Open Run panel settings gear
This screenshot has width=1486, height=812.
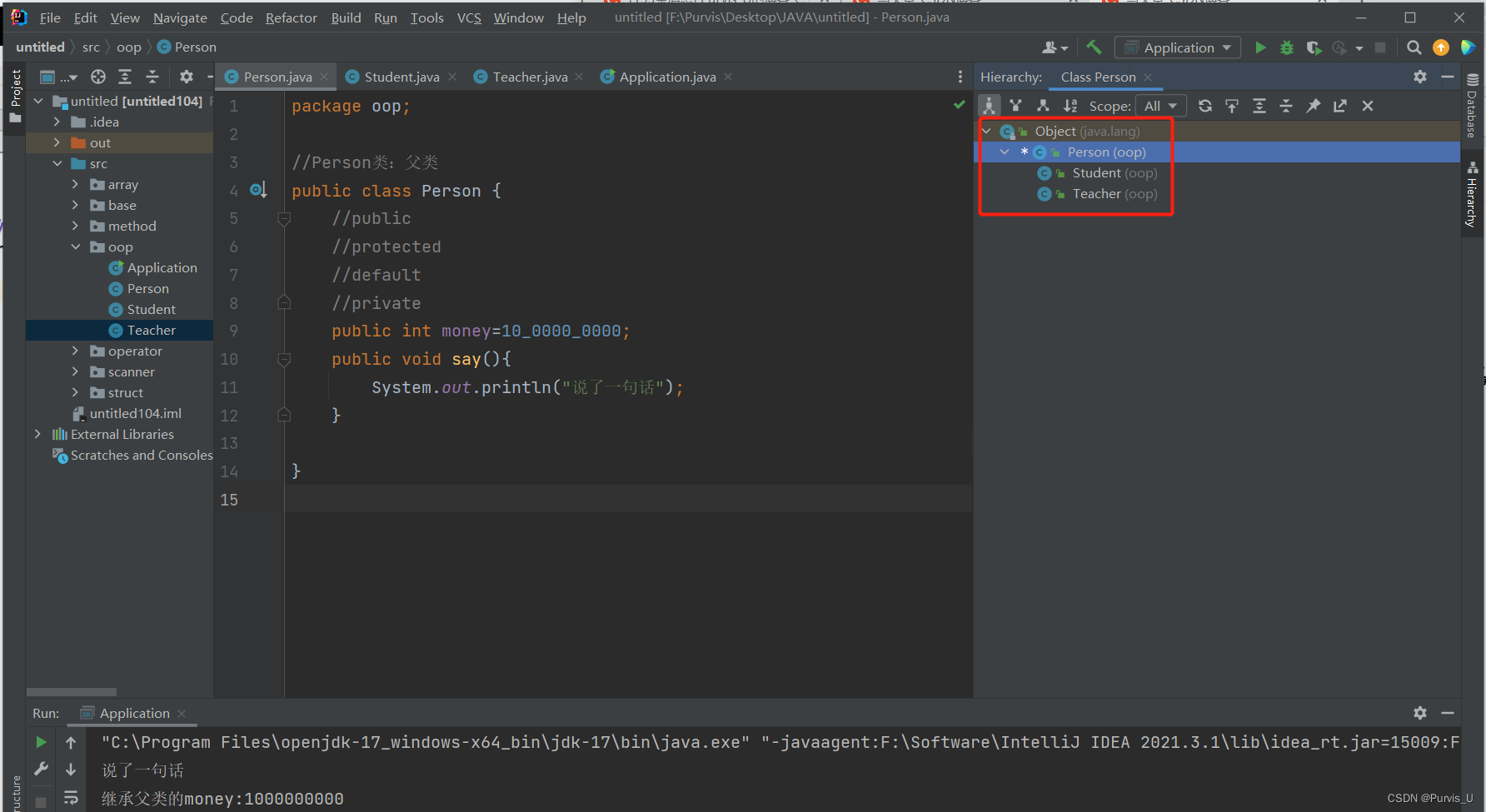(x=1420, y=713)
